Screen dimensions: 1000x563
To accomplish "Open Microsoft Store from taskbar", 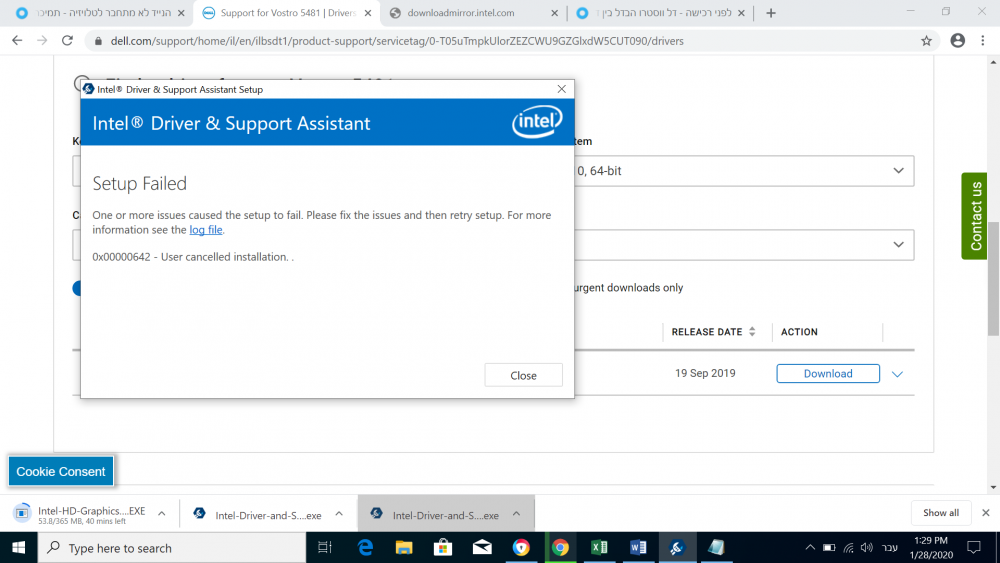I will [x=443, y=548].
